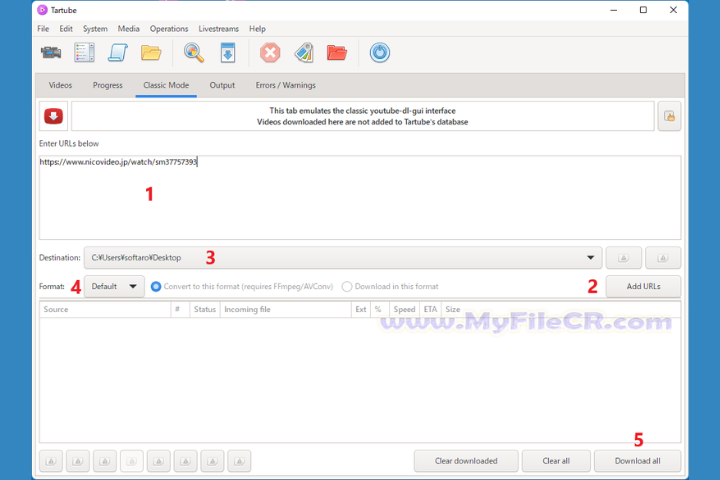
Task: Switch to the Output tab
Action: click(222, 85)
